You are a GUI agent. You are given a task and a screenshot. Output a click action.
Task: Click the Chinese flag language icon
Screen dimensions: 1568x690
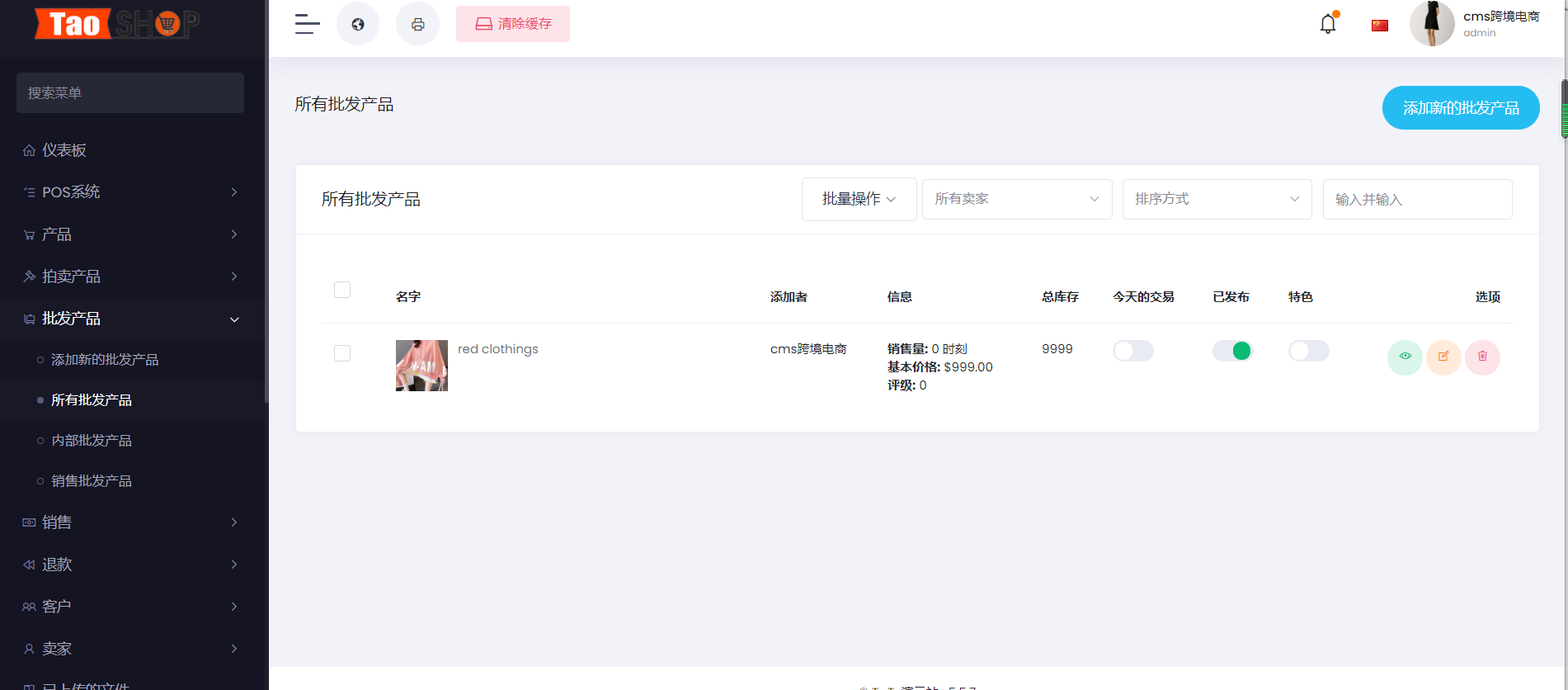1379,26
